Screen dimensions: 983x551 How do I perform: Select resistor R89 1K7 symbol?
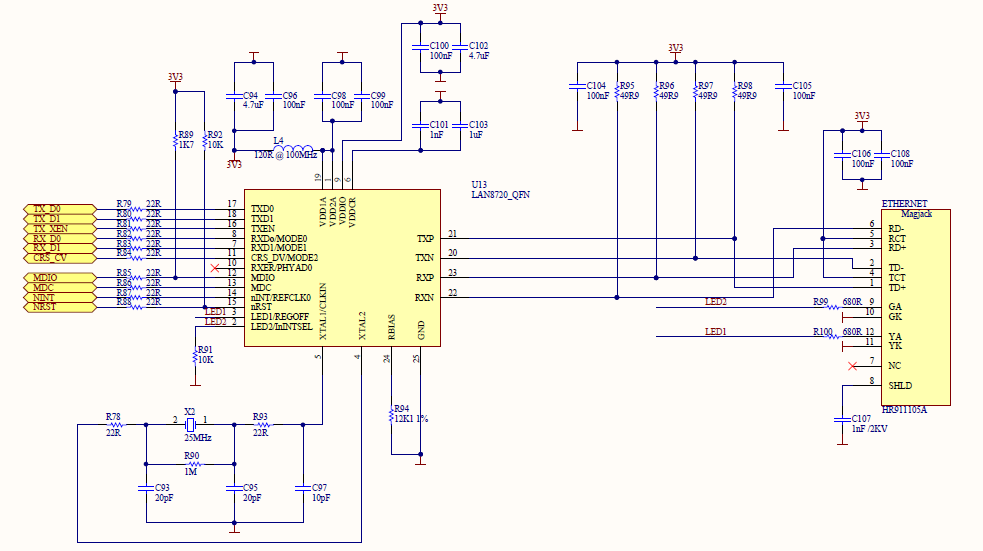pos(176,141)
